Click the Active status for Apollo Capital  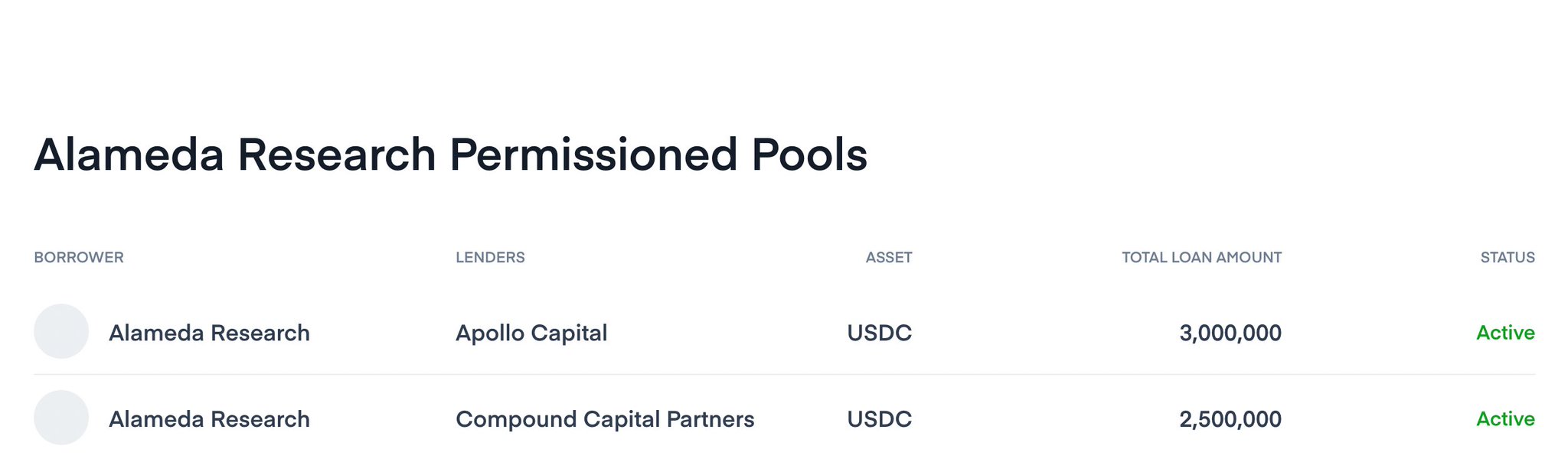[x=1505, y=333]
